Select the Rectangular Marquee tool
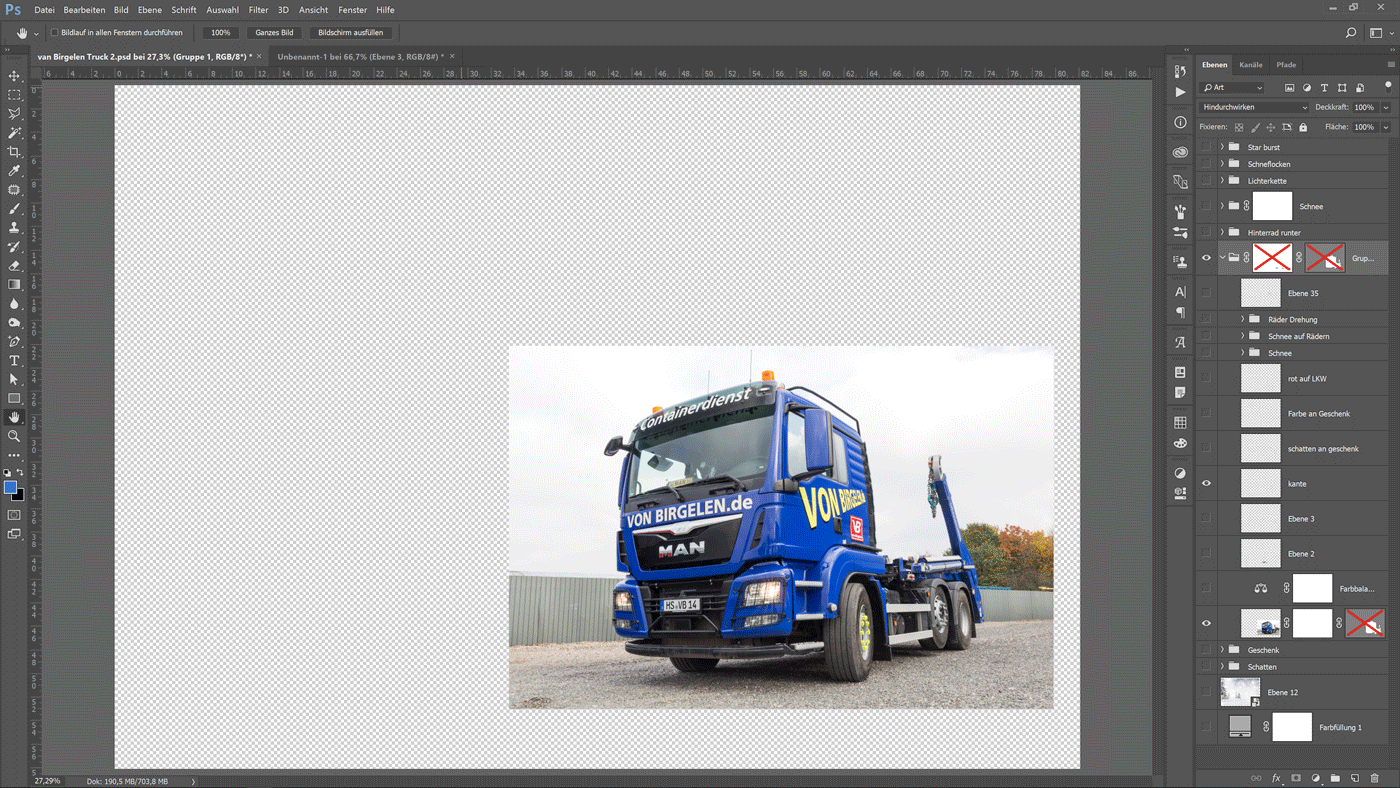Screen dimensions: 1400x788 point(14,95)
